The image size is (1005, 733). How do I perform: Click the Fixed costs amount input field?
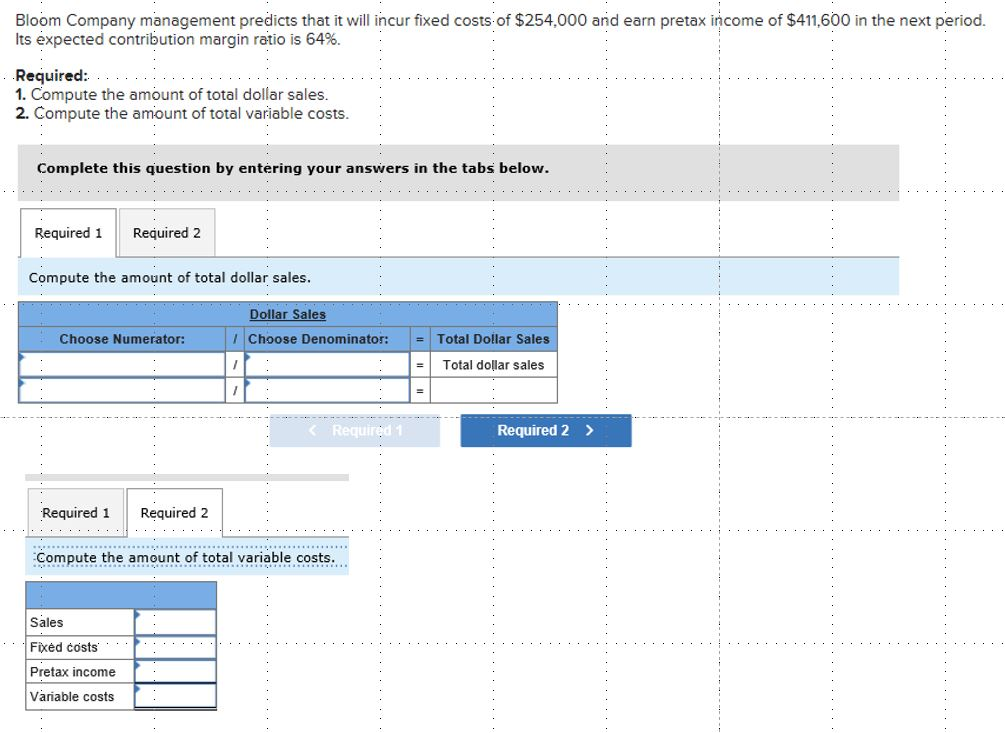pyautogui.click(x=175, y=647)
